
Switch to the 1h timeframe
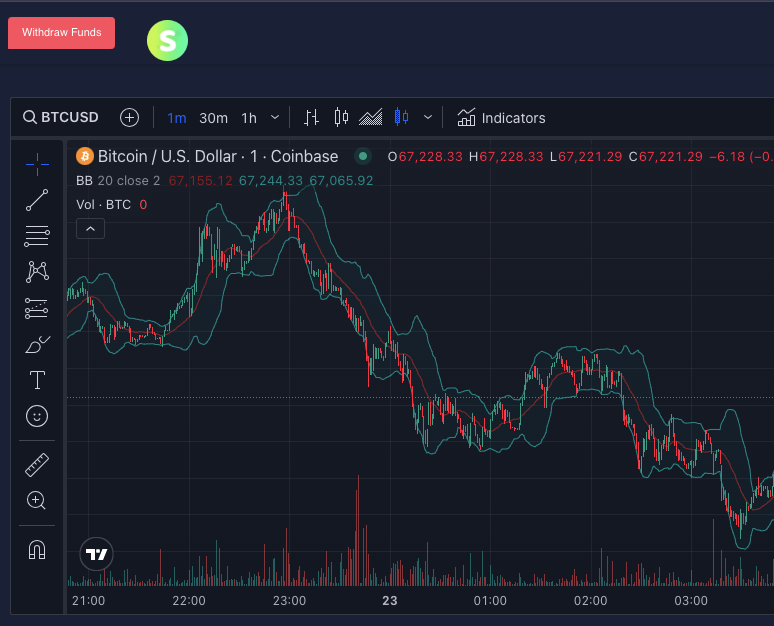(249, 118)
